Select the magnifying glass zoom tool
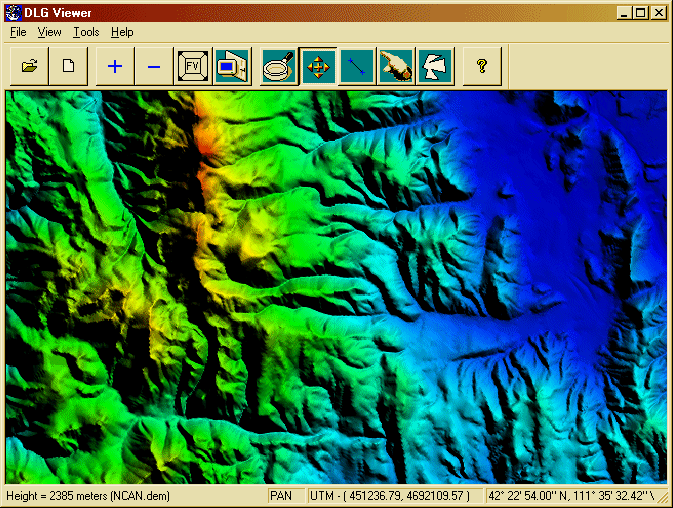Image resolution: width=673 pixels, height=508 pixels. click(278, 67)
